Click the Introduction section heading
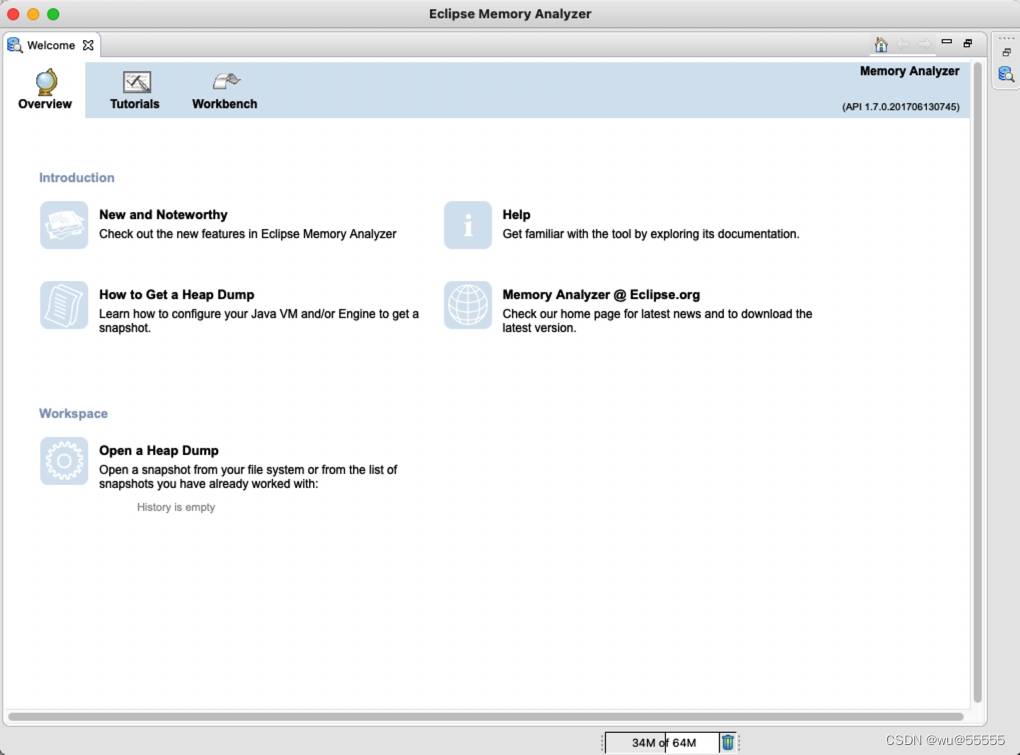Viewport: 1020px width, 755px height. (77, 178)
